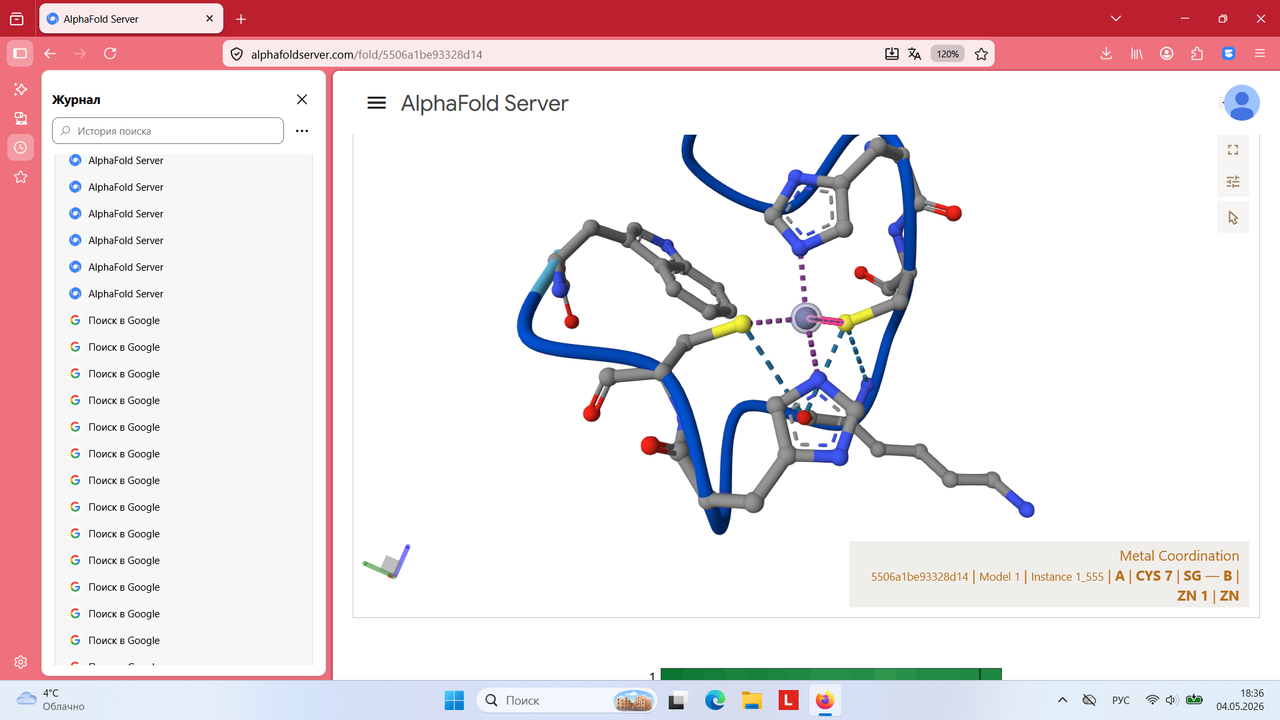Open the Wi-Fi network settings flyout
This screenshot has height=720, width=1280.
click(x=1152, y=700)
